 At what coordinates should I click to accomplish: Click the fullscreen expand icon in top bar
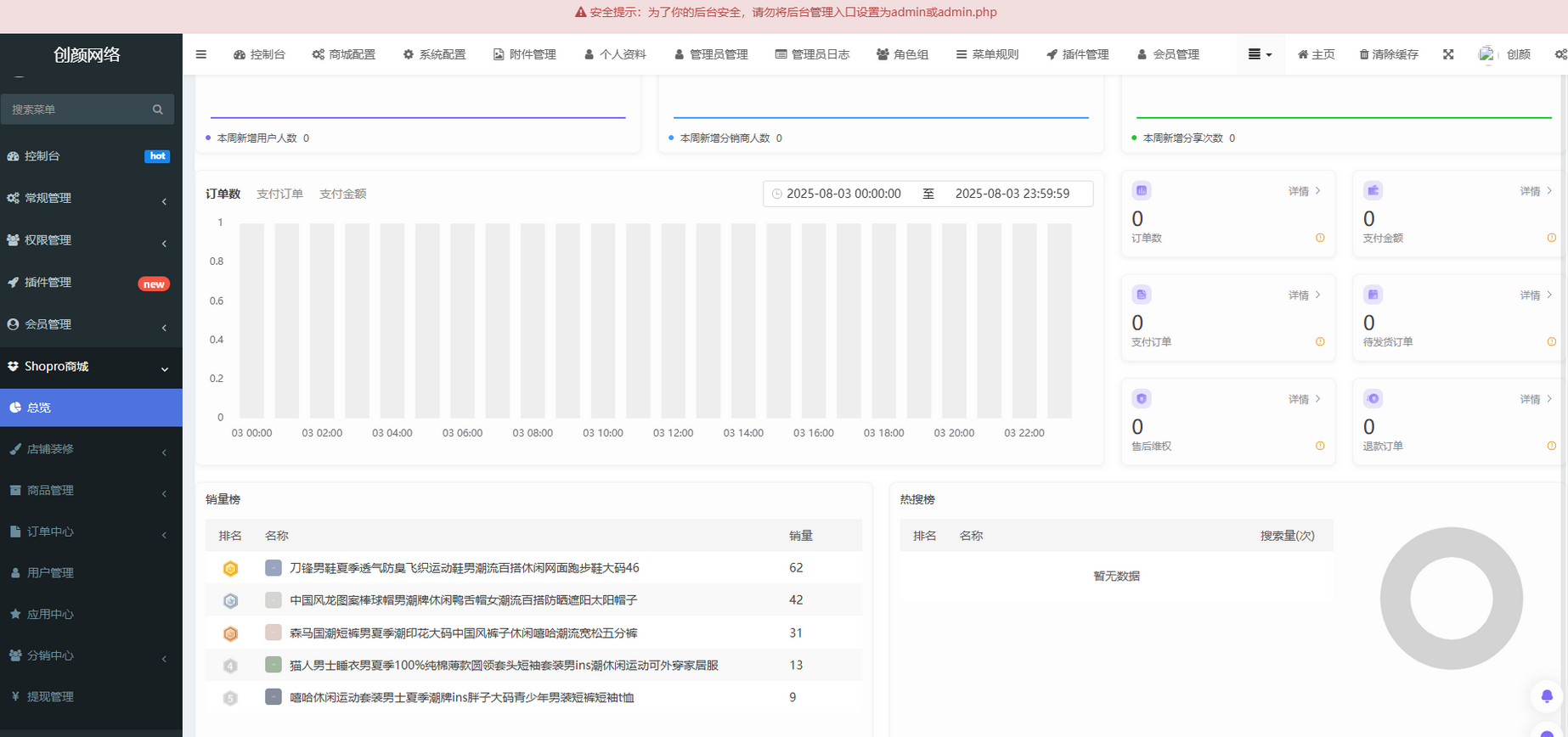[1448, 54]
